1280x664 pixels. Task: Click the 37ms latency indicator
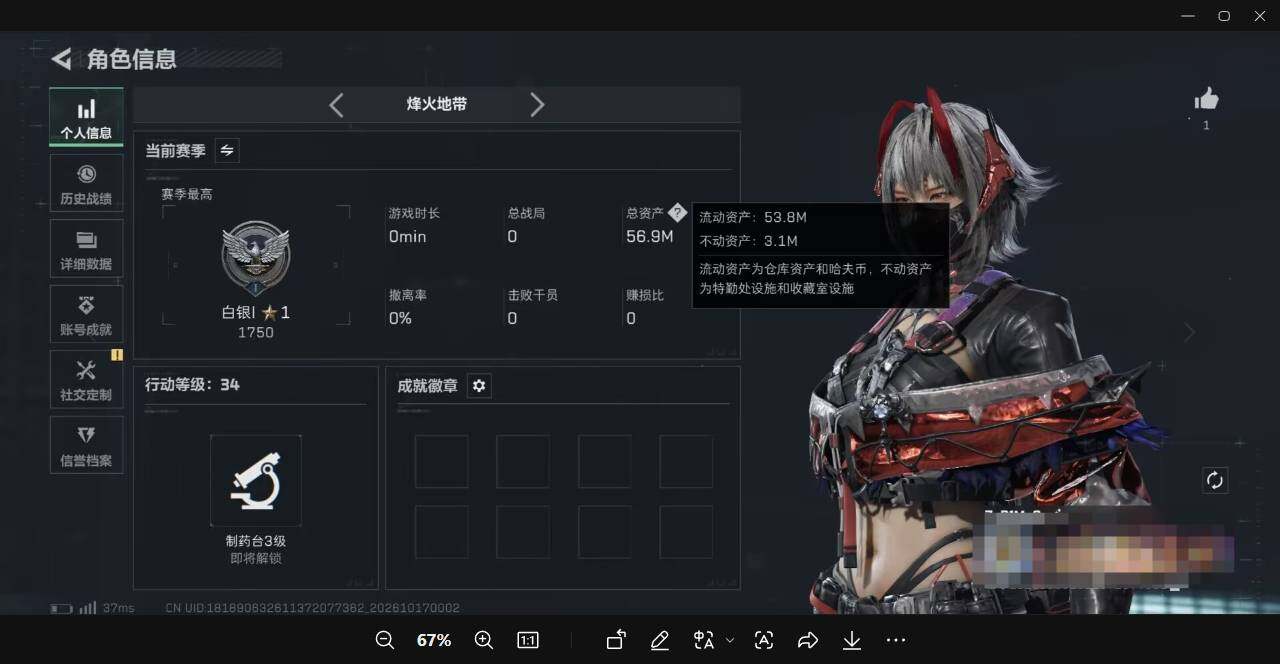[x=118, y=608]
